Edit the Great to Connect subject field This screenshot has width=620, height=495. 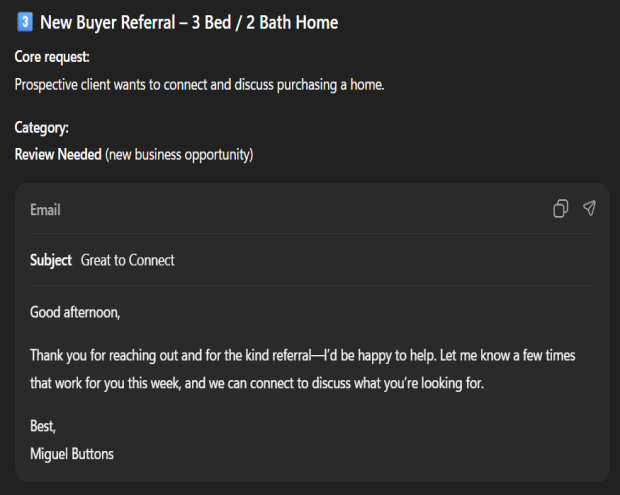(128, 260)
